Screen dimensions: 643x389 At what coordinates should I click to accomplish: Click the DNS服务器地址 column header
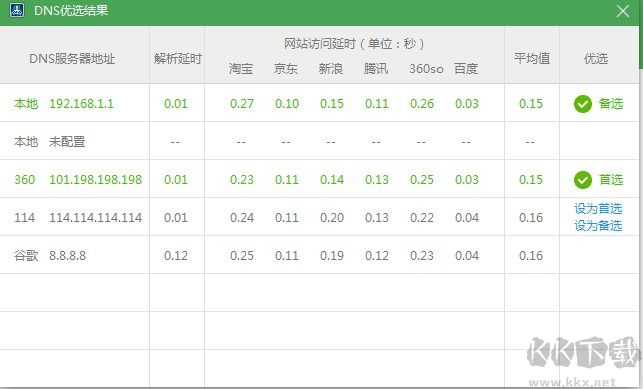pos(72,59)
